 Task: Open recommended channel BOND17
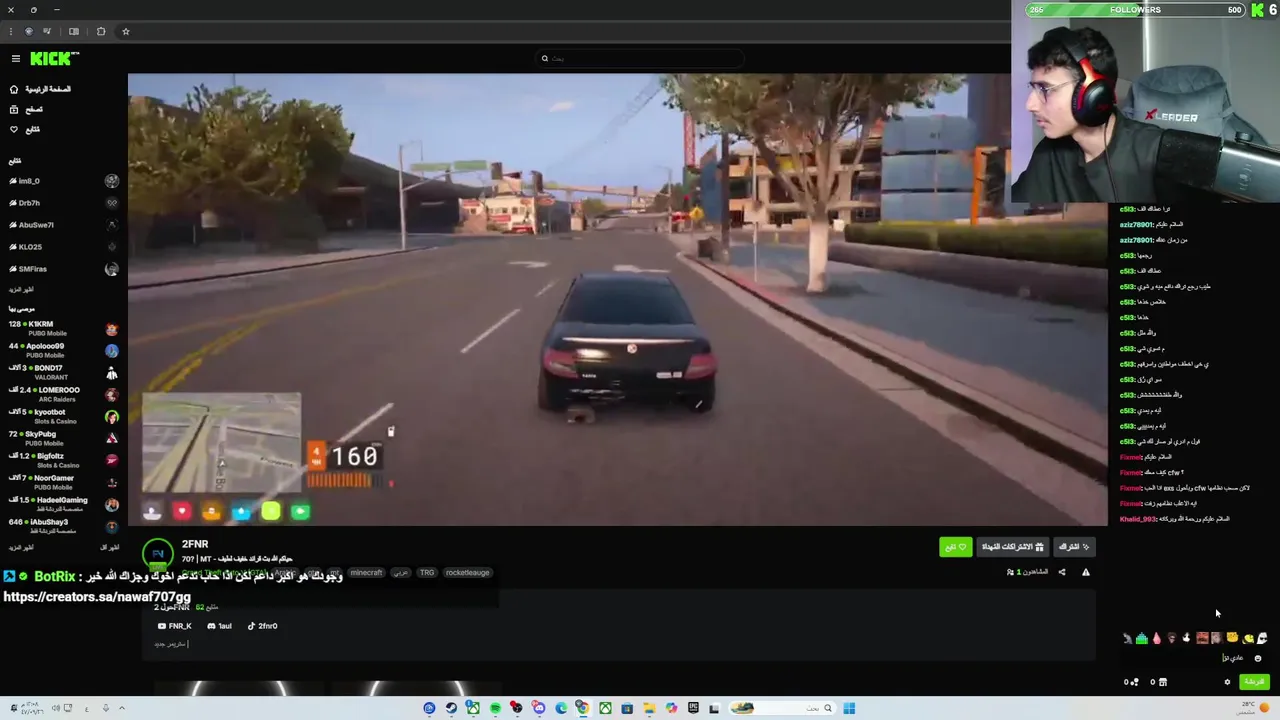[64, 373]
